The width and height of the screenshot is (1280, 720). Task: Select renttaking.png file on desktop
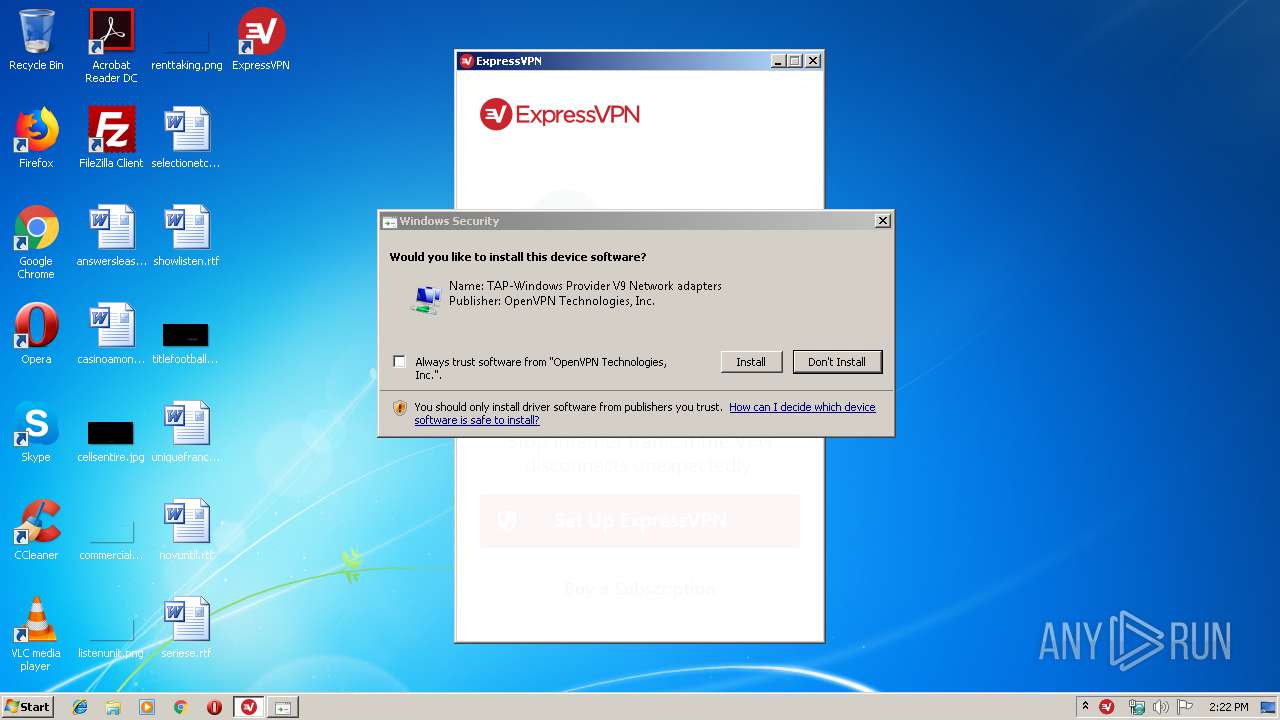click(x=186, y=40)
